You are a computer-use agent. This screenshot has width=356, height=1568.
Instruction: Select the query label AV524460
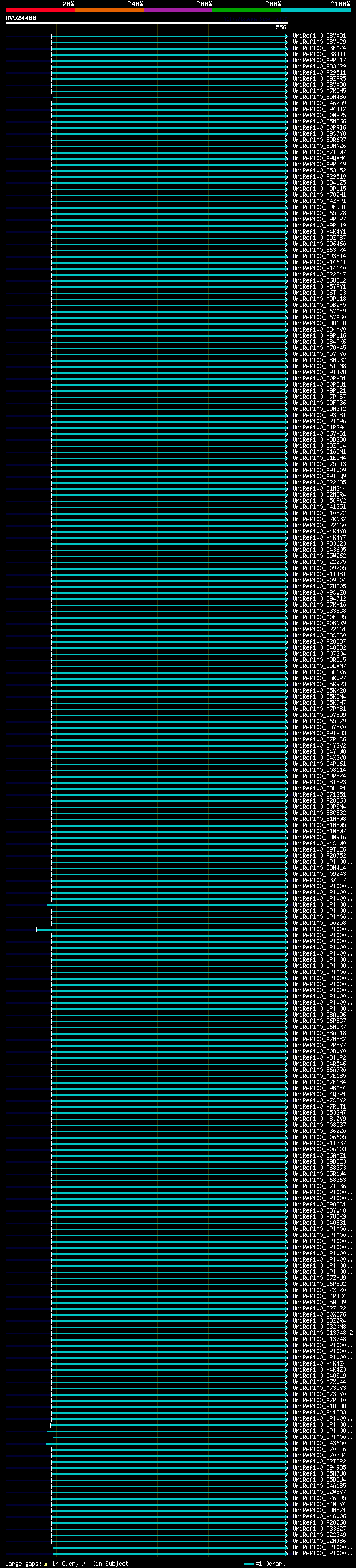point(21,18)
